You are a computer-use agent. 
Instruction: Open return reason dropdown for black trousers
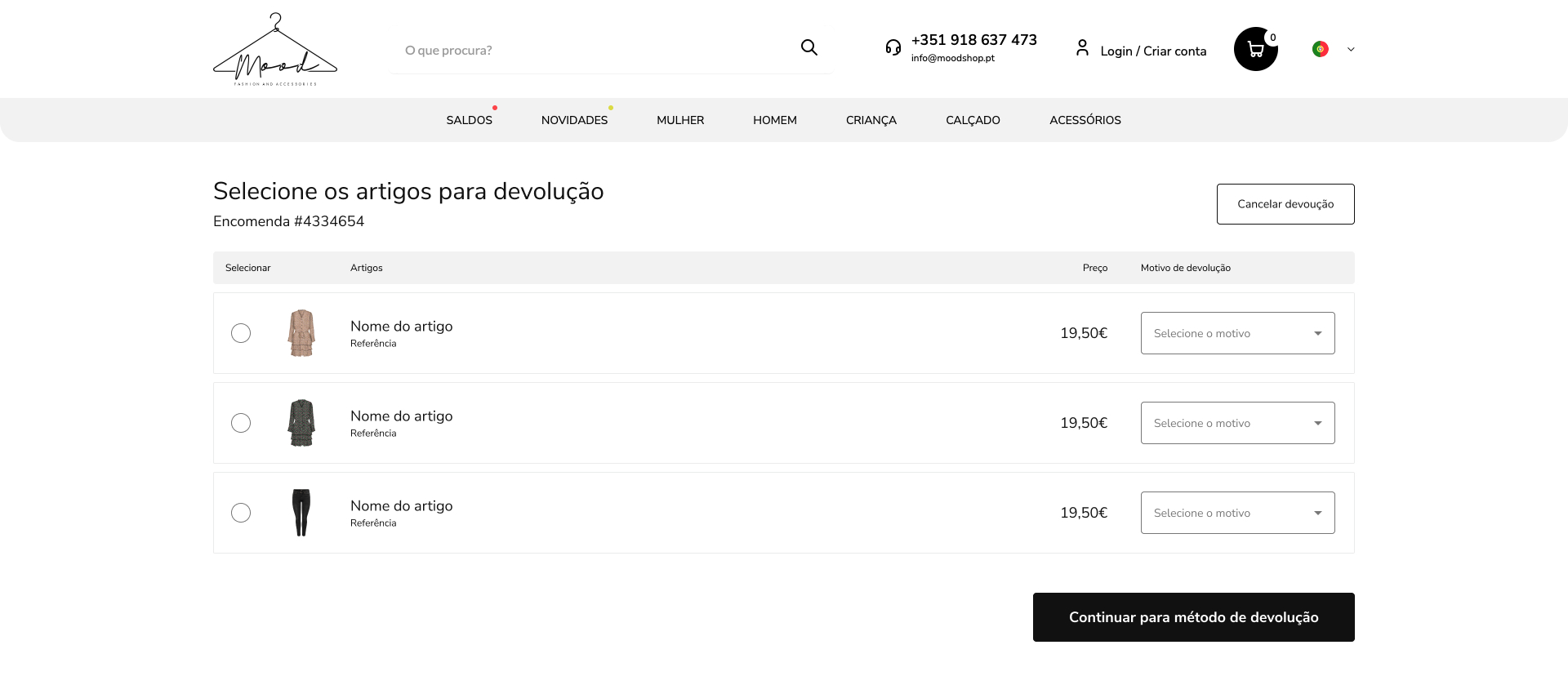click(x=1238, y=513)
